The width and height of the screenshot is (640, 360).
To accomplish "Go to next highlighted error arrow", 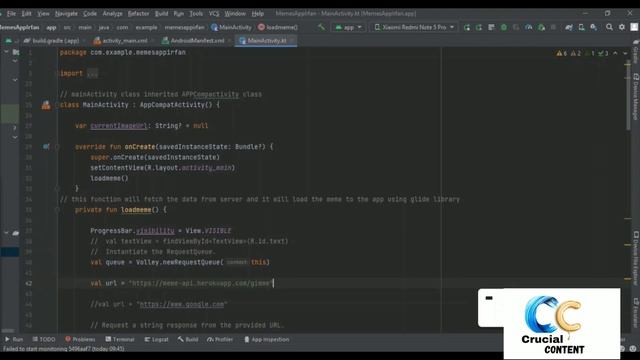I will (x=625, y=53).
